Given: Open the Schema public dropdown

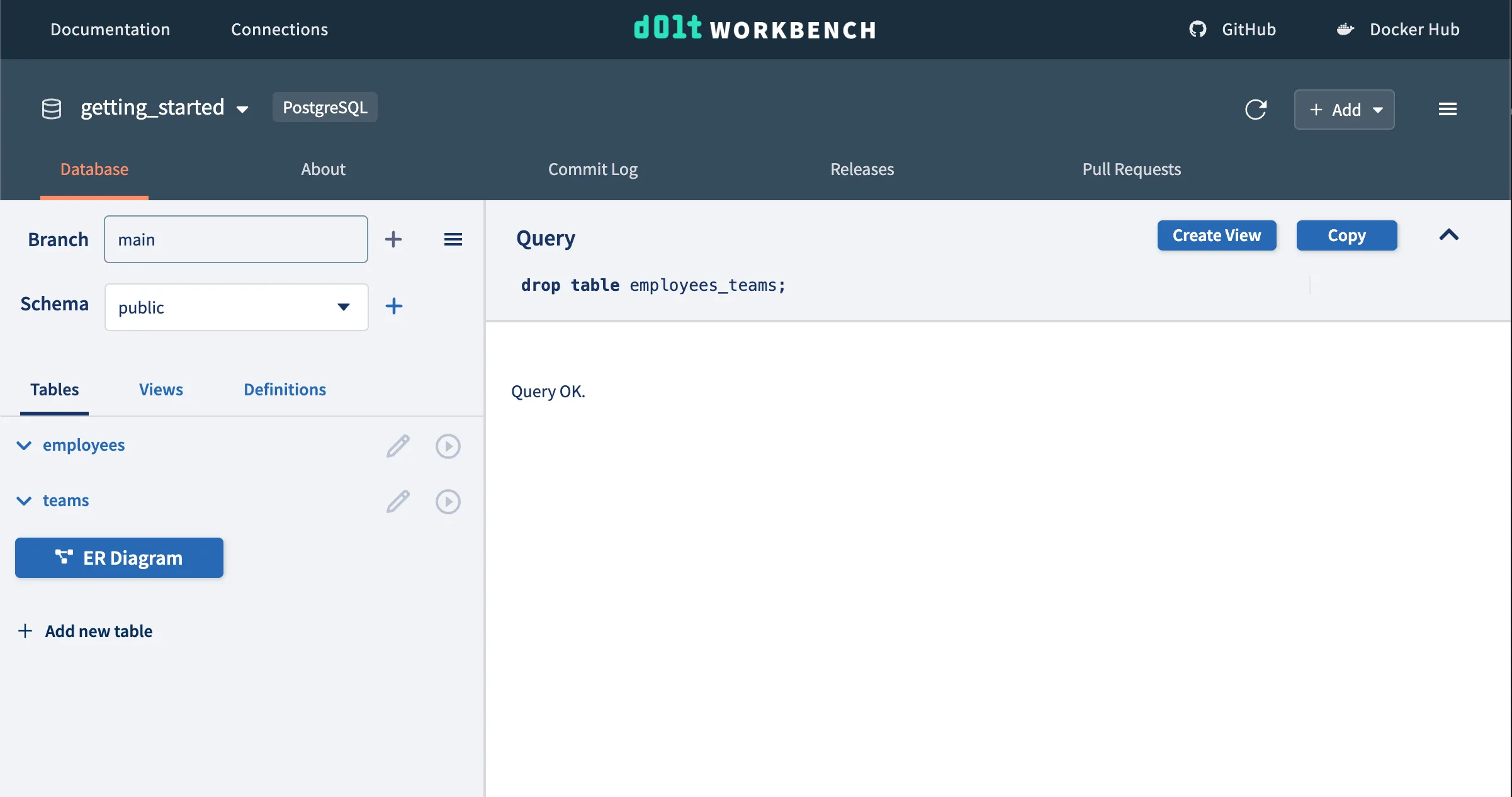Looking at the screenshot, I should pyautogui.click(x=236, y=307).
